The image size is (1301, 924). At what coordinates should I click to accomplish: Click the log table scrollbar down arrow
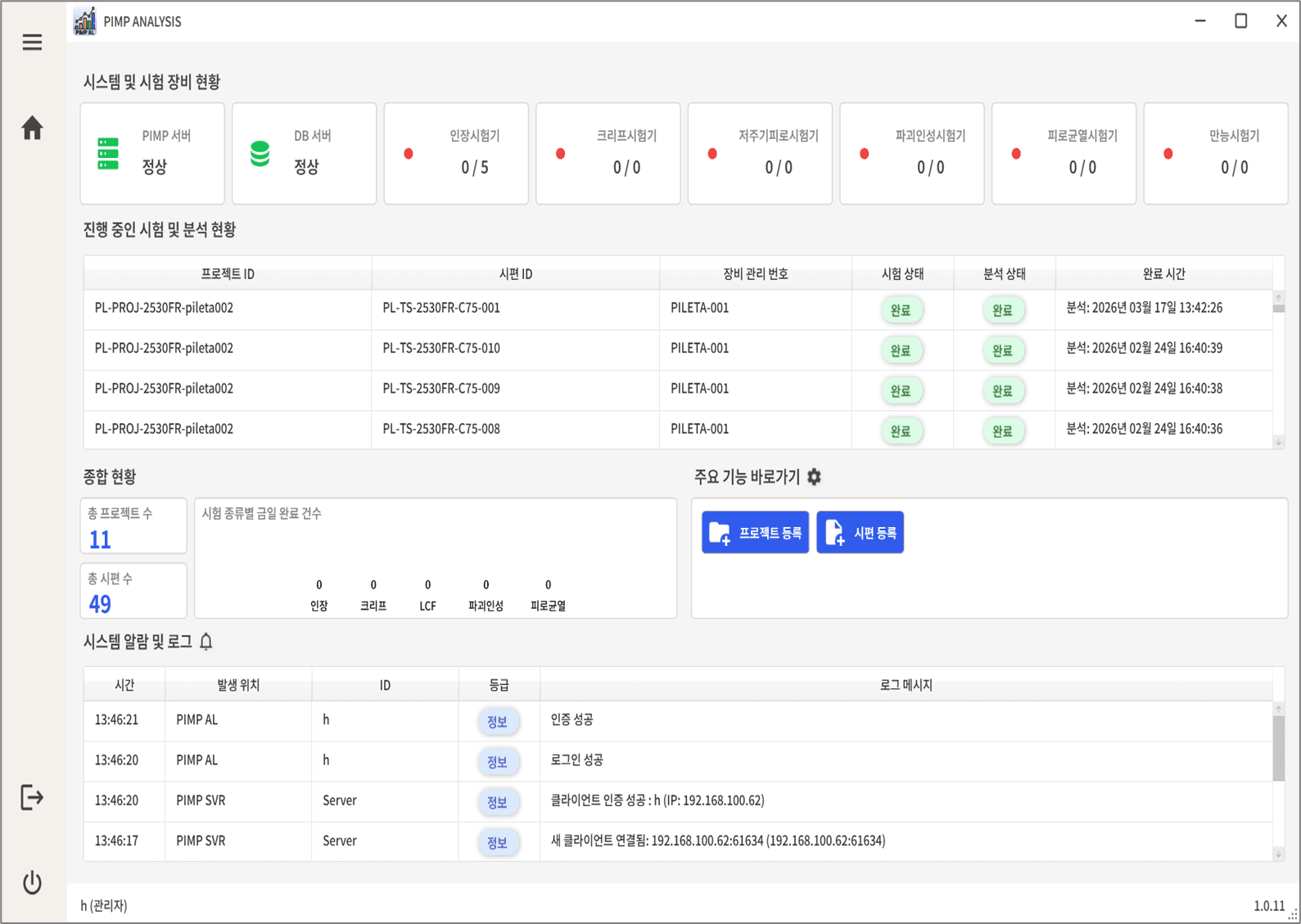point(1279,854)
